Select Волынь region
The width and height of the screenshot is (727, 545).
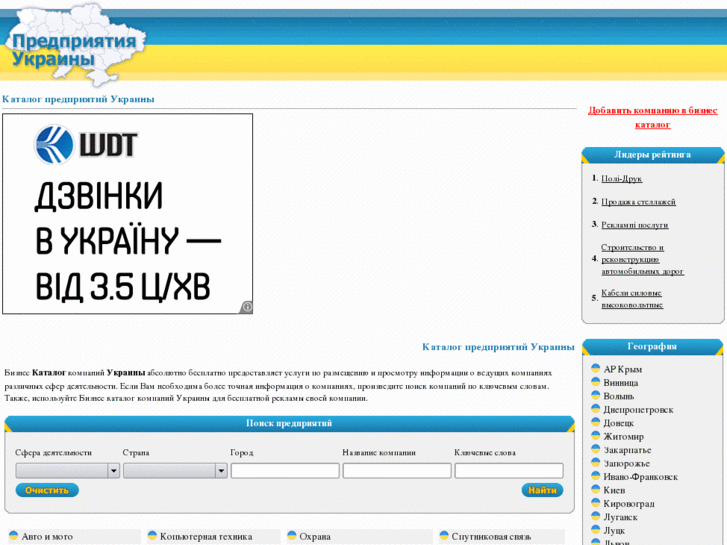pos(619,396)
